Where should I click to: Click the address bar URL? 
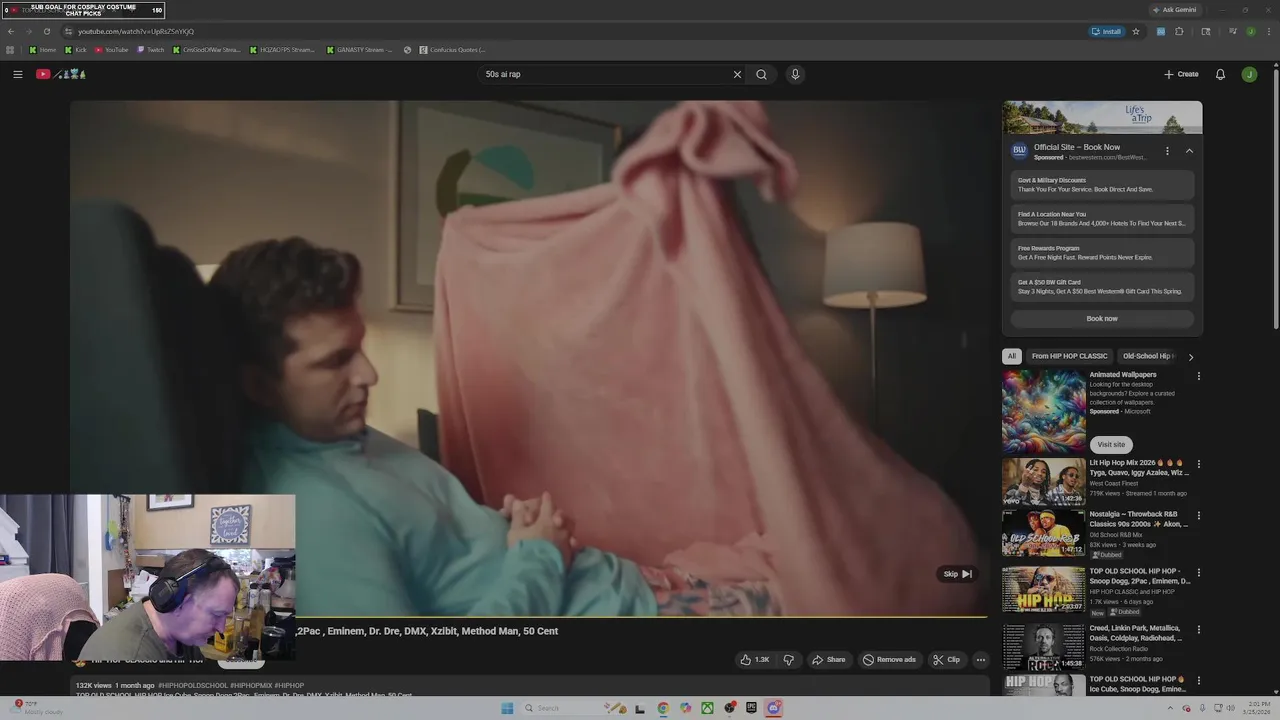(136, 31)
